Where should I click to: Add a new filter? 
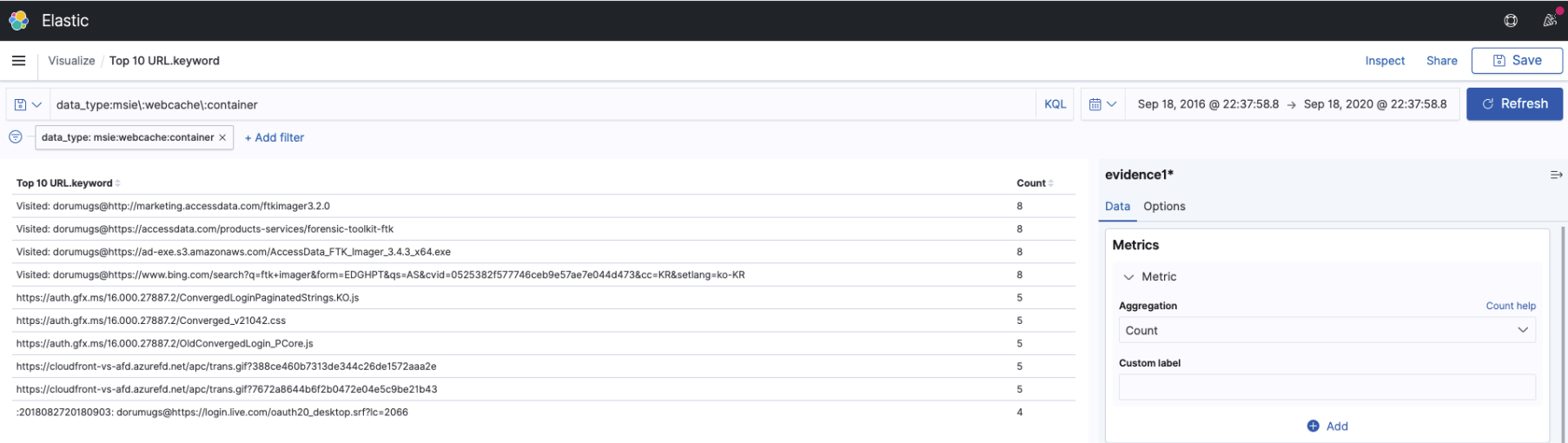[275, 137]
